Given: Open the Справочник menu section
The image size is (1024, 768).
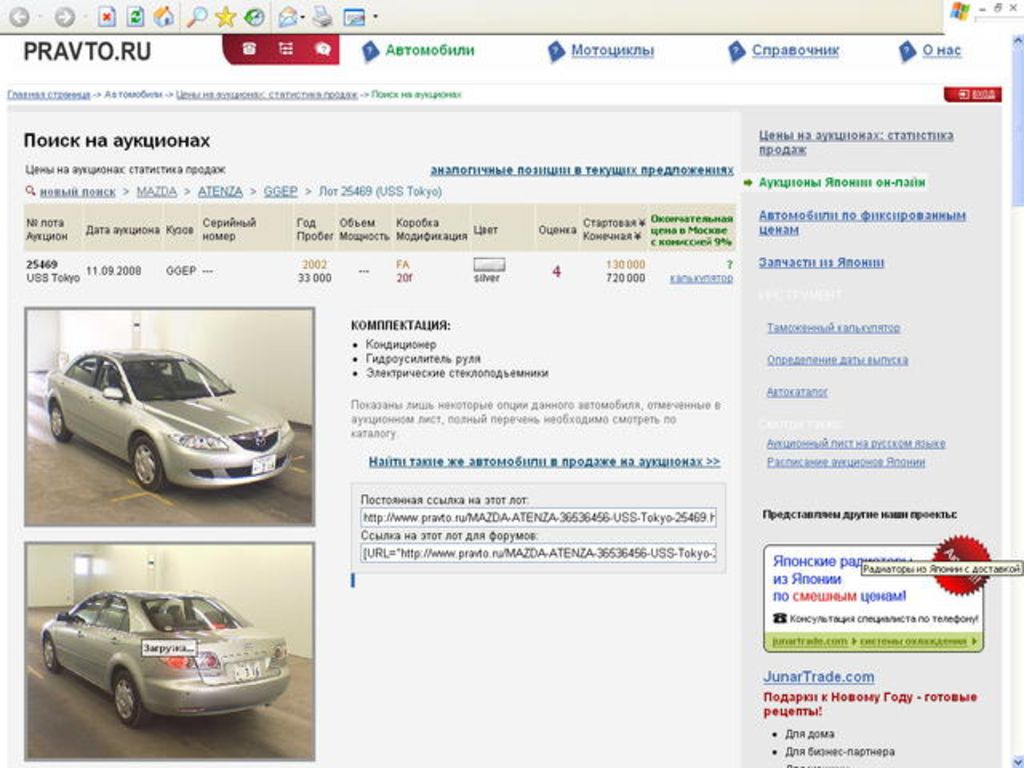Looking at the screenshot, I should tap(795, 50).
